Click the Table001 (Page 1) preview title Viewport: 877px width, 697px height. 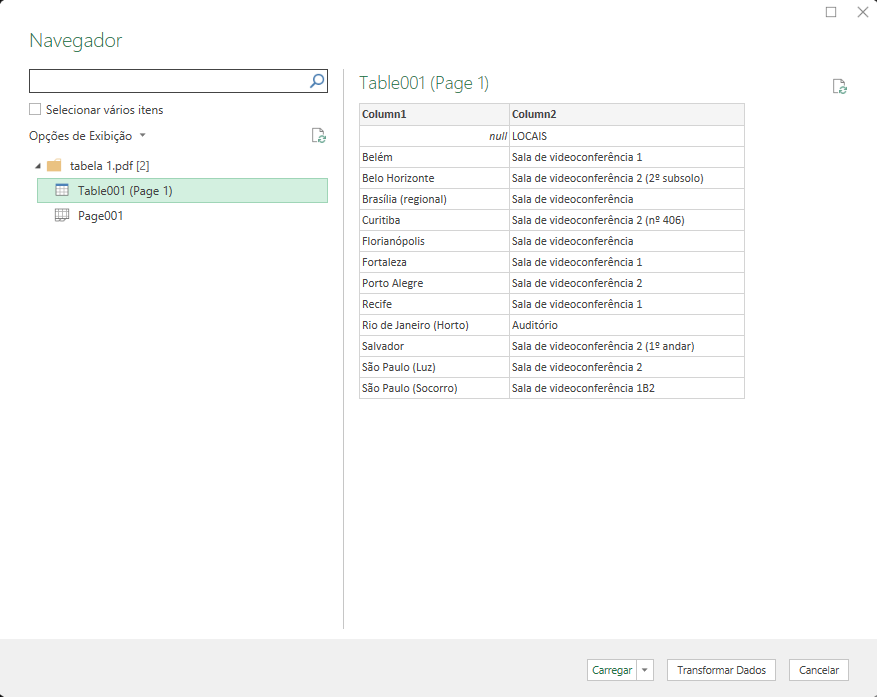424,83
